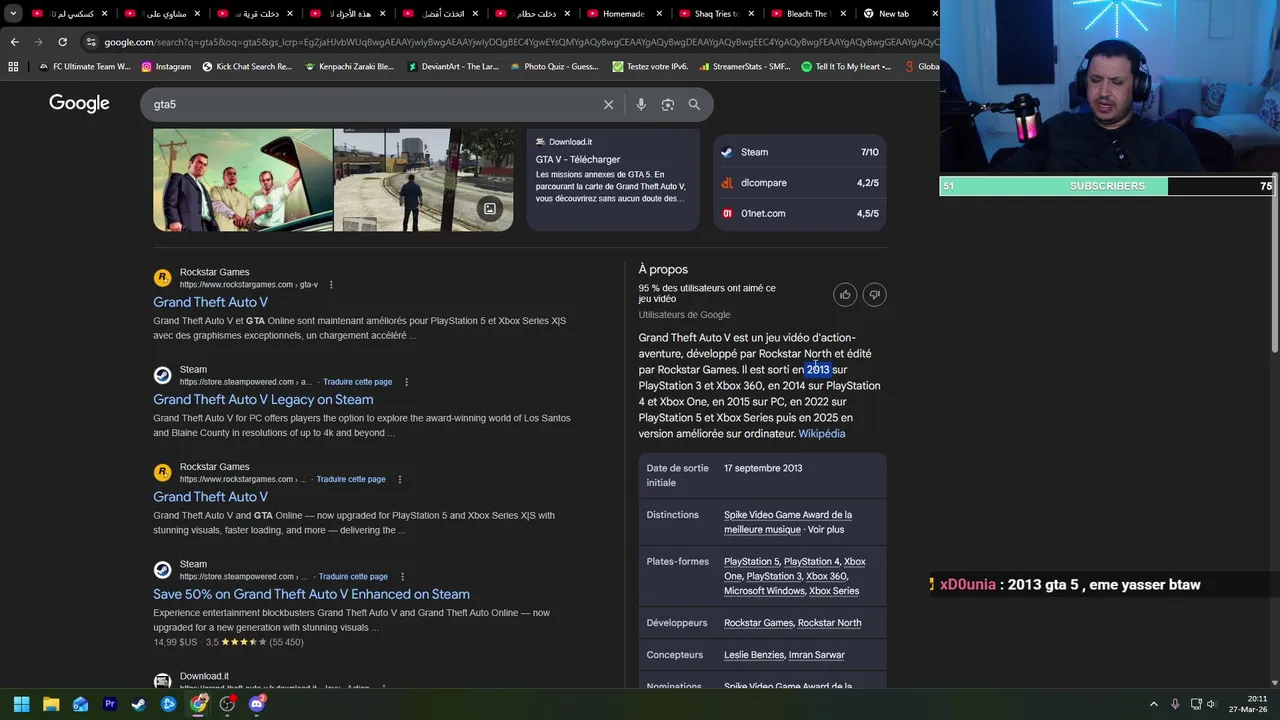The width and height of the screenshot is (1280, 720).
Task: Open Imran Sarwar designer link
Action: [817, 655]
